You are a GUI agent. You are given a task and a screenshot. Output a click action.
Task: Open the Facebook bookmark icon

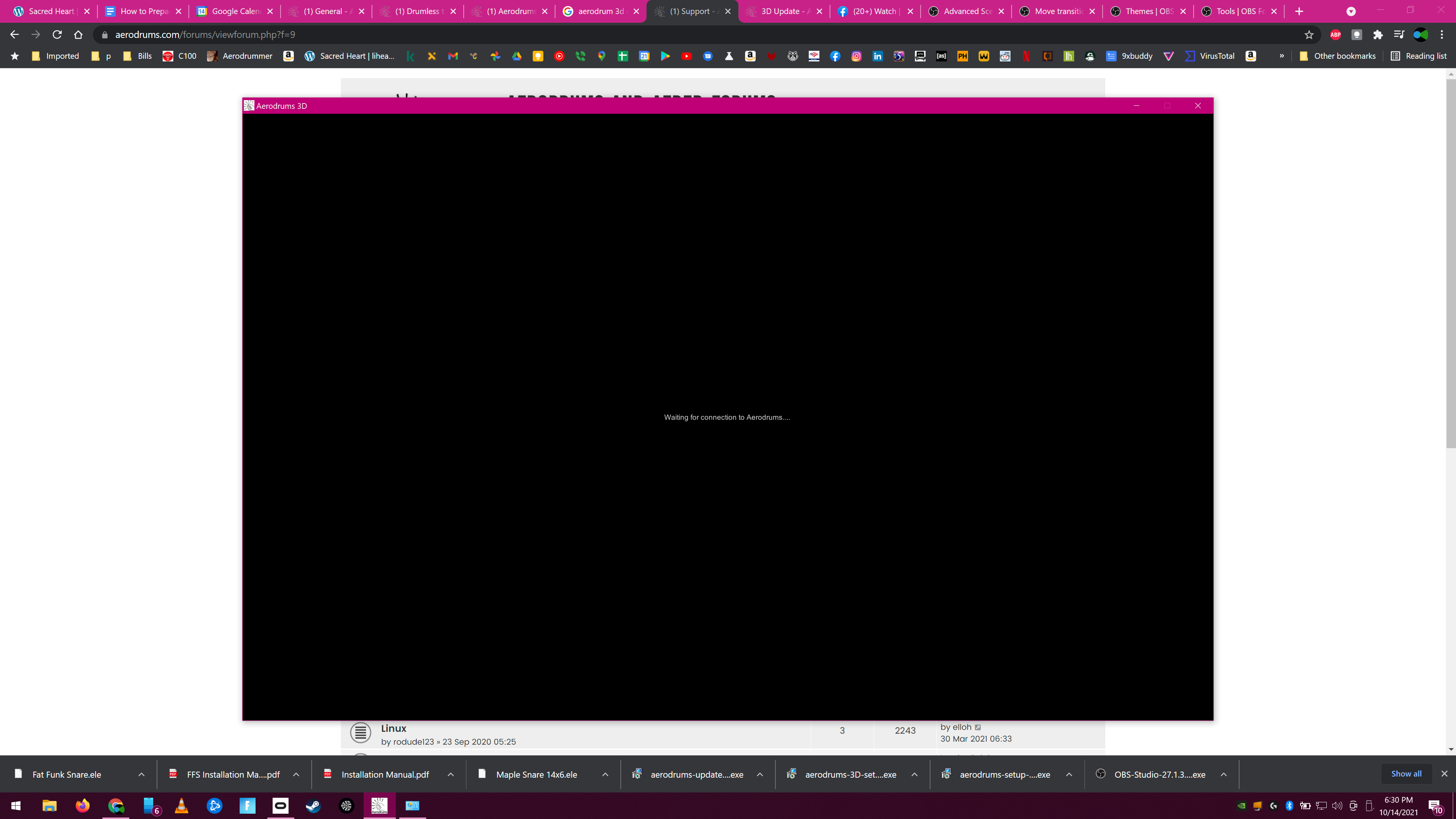click(835, 56)
